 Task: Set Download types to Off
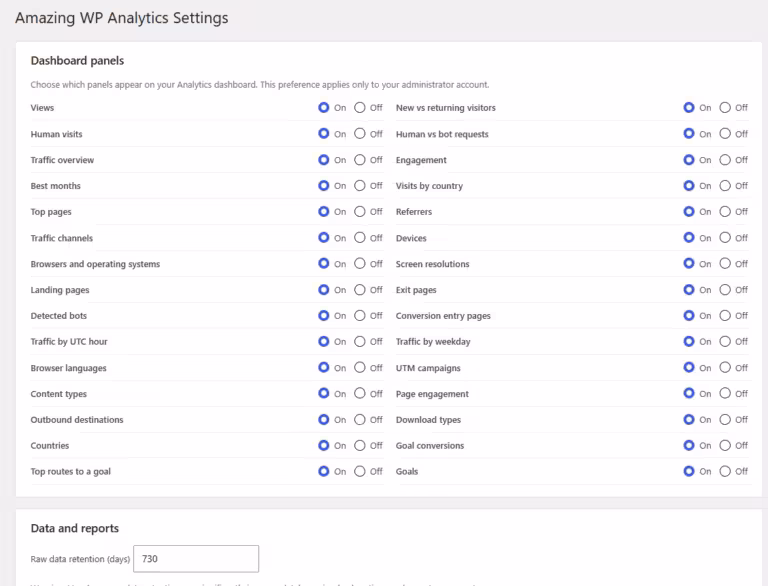tap(725, 419)
